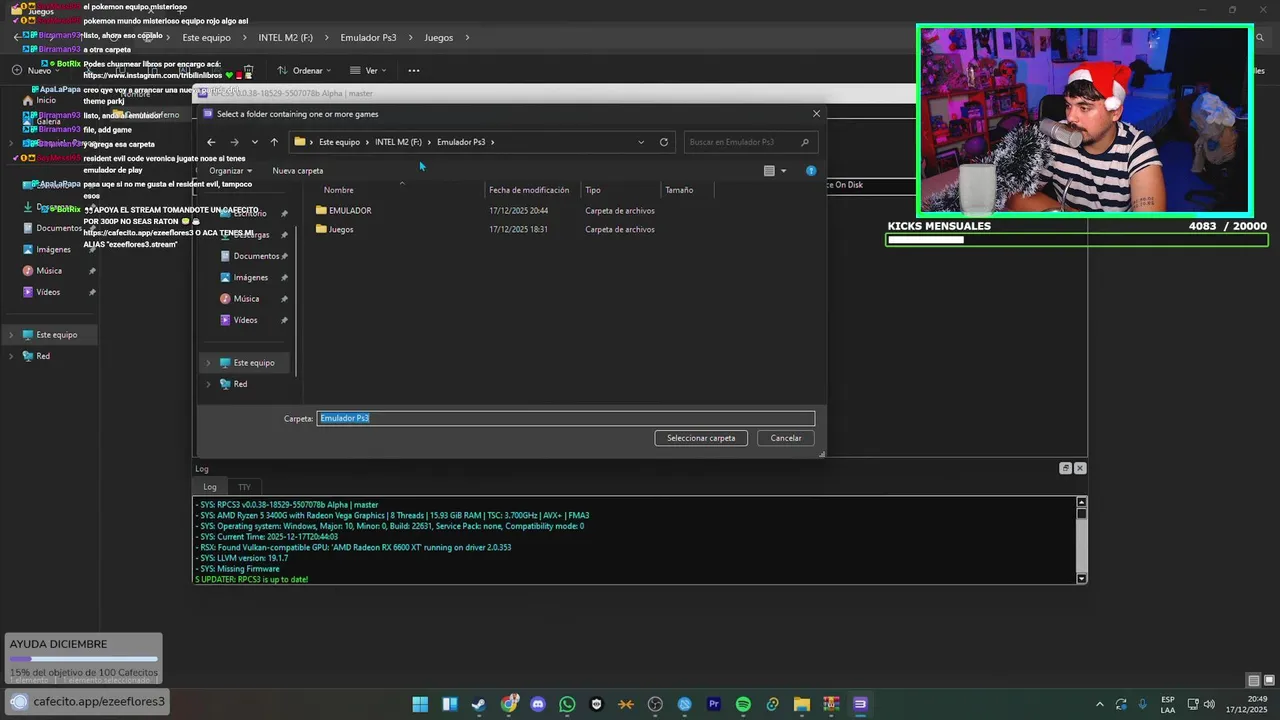Confirm with Seleccionar carpeta button
The image size is (1280, 720).
(701, 438)
